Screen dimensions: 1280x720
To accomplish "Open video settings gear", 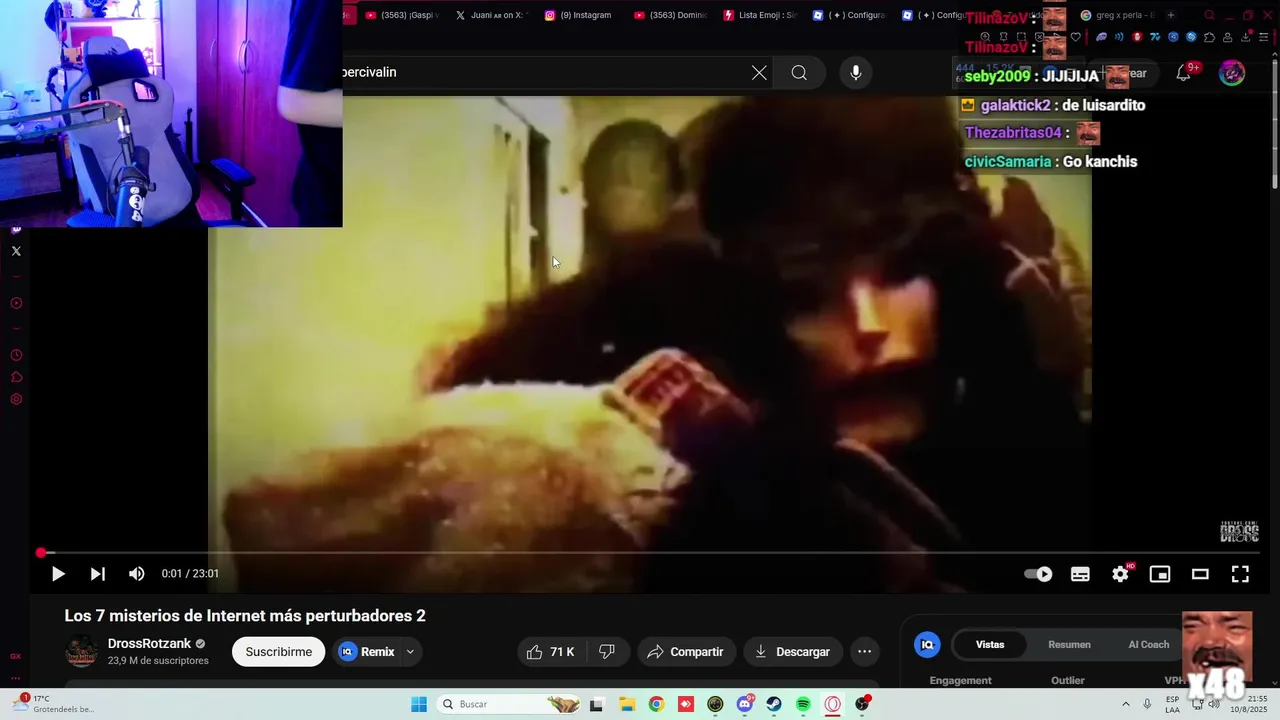I will pyautogui.click(x=1120, y=574).
